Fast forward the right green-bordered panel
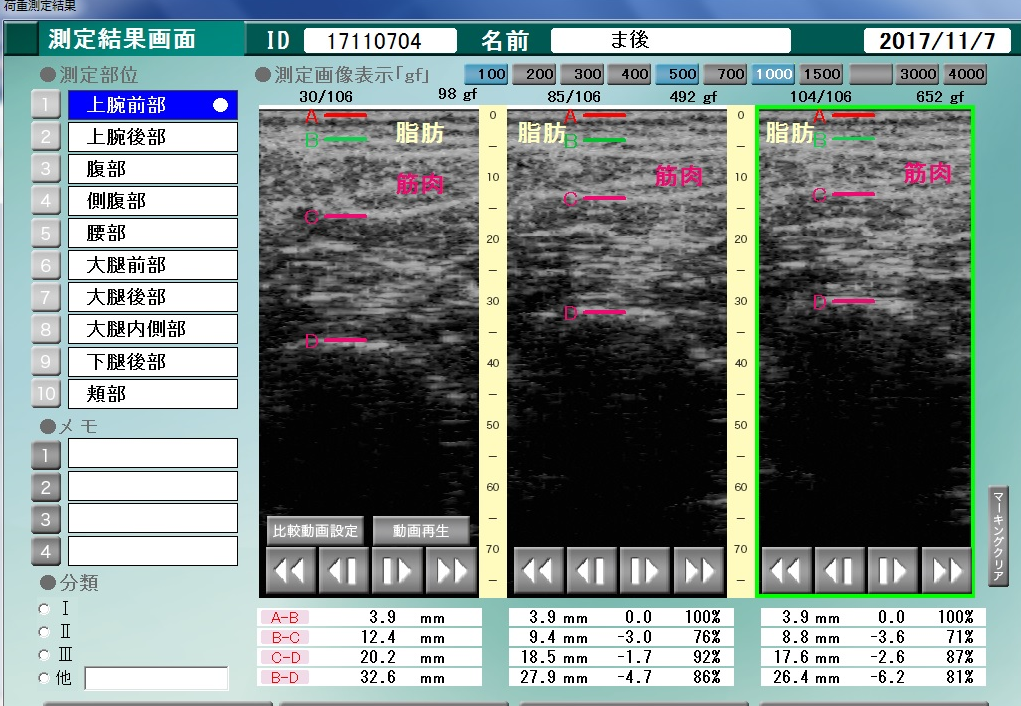The image size is (1021, 706). coord(946,571)
